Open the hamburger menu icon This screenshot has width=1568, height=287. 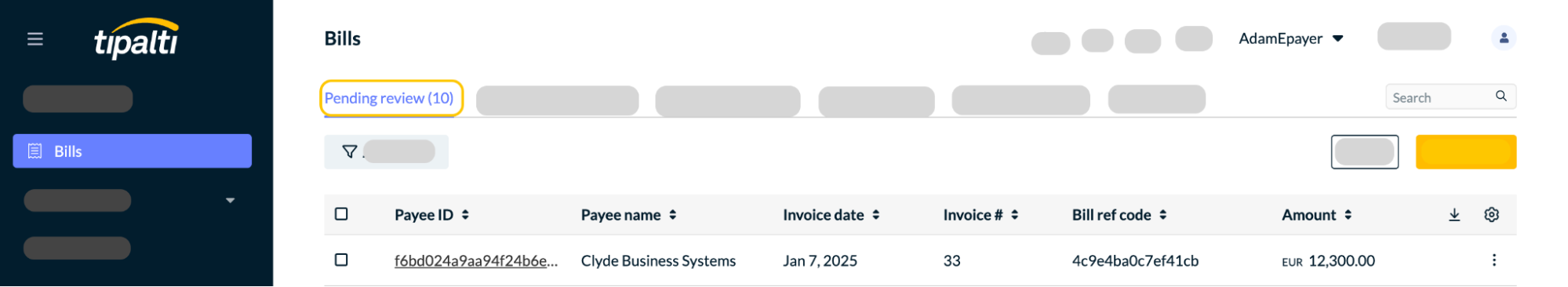35,38
